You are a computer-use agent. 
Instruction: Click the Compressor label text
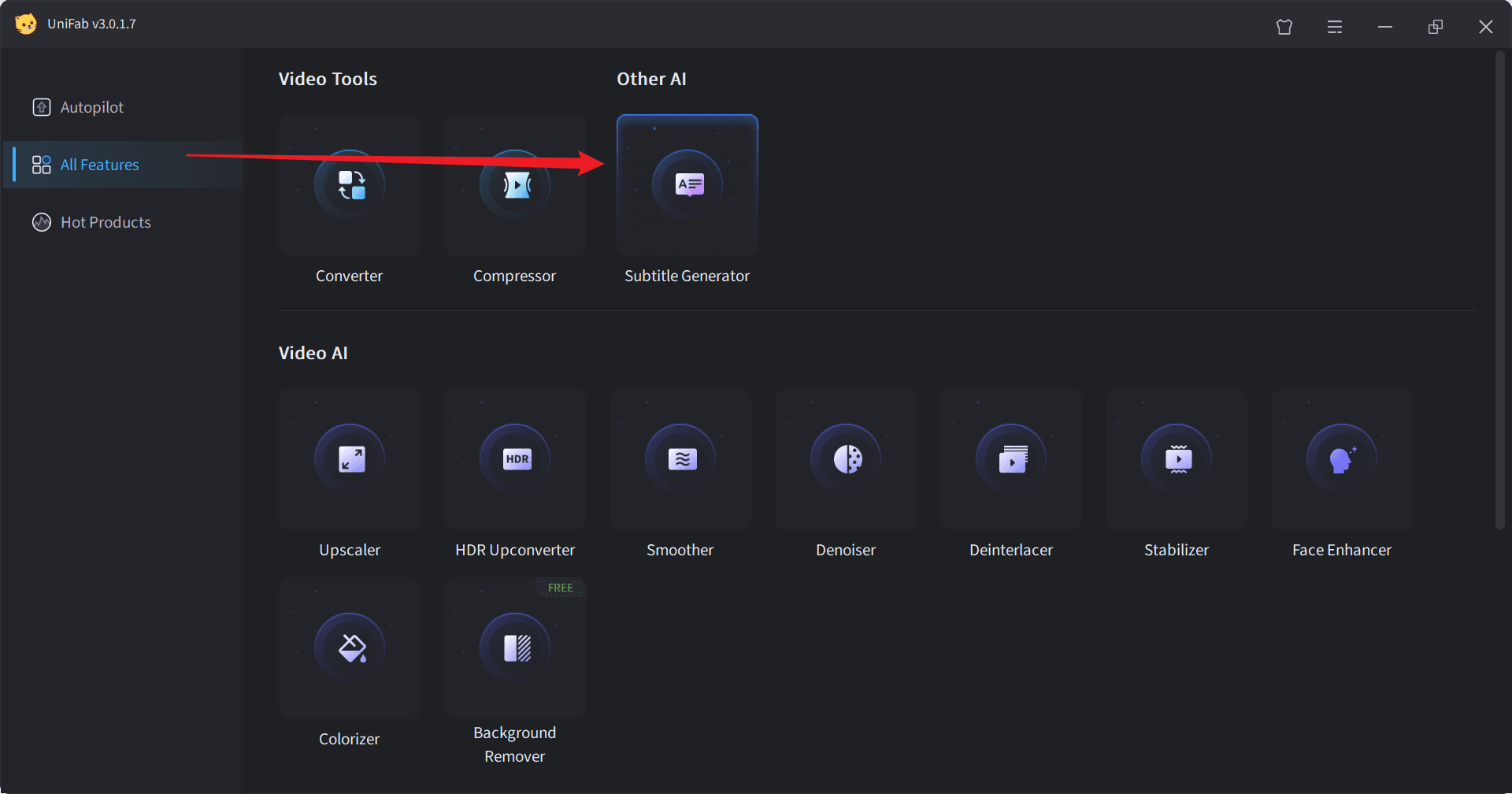pos(515,276)
